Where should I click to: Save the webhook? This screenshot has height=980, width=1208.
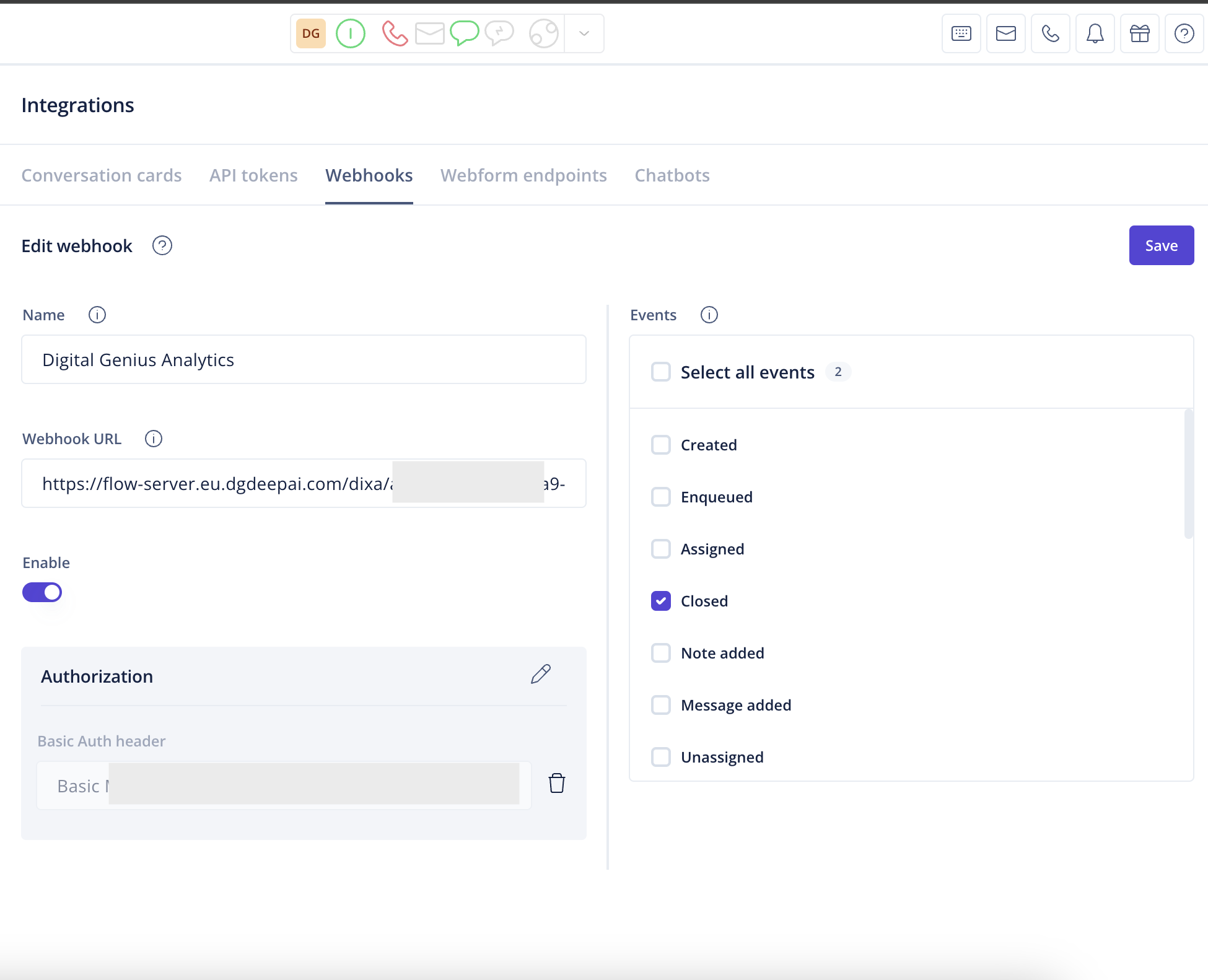coord(1162,245)
